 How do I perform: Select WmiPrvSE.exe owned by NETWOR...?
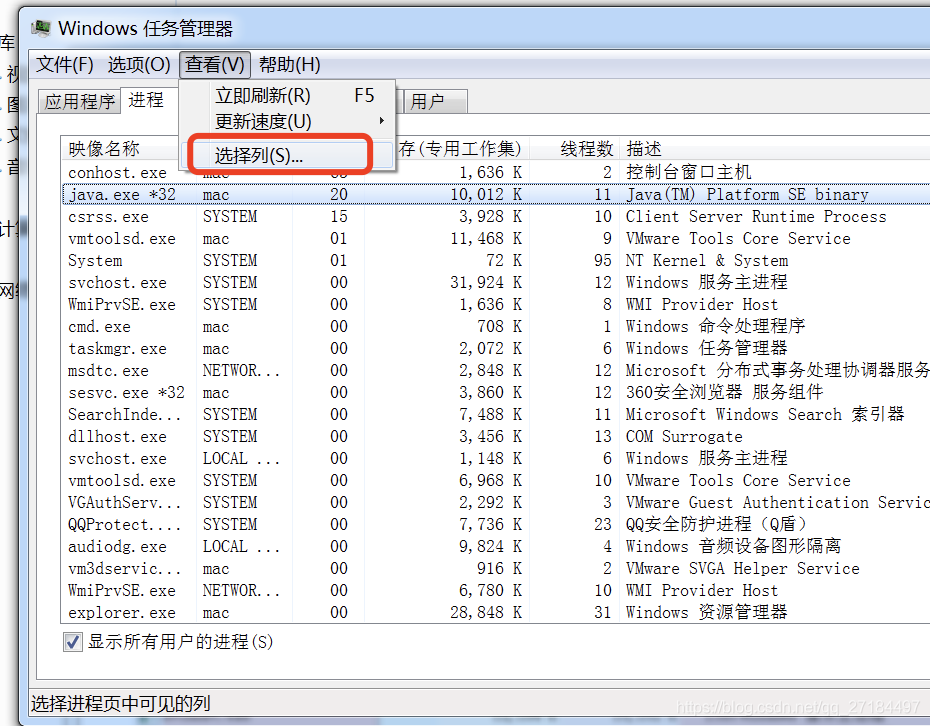click(x=496, y=591)
